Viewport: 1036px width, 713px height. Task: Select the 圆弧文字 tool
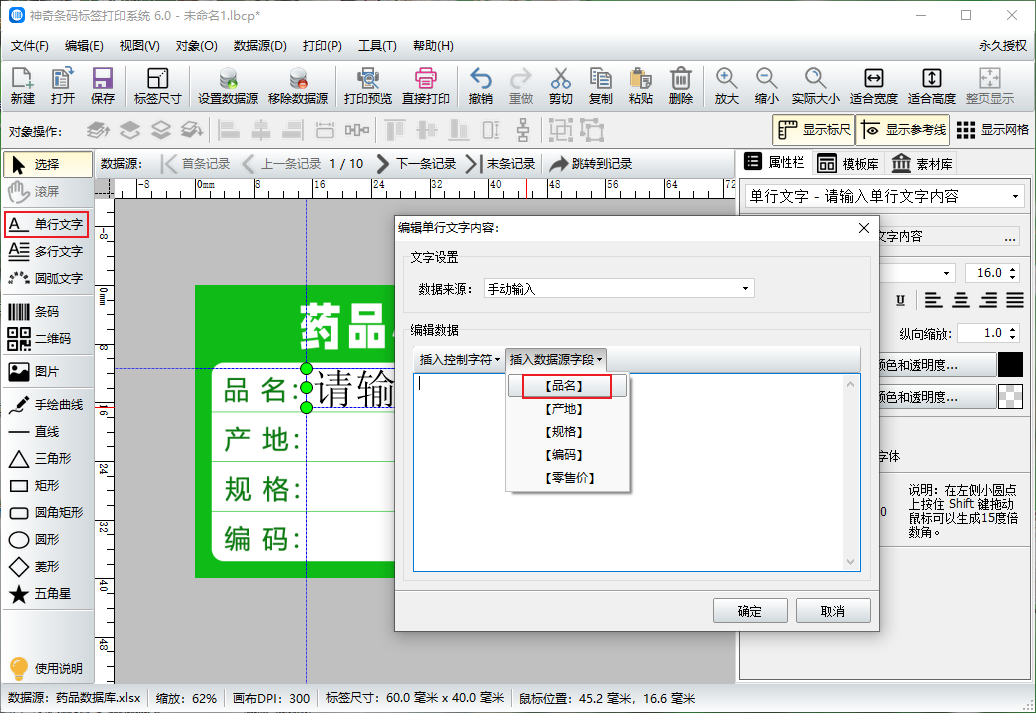pos(46,279)
